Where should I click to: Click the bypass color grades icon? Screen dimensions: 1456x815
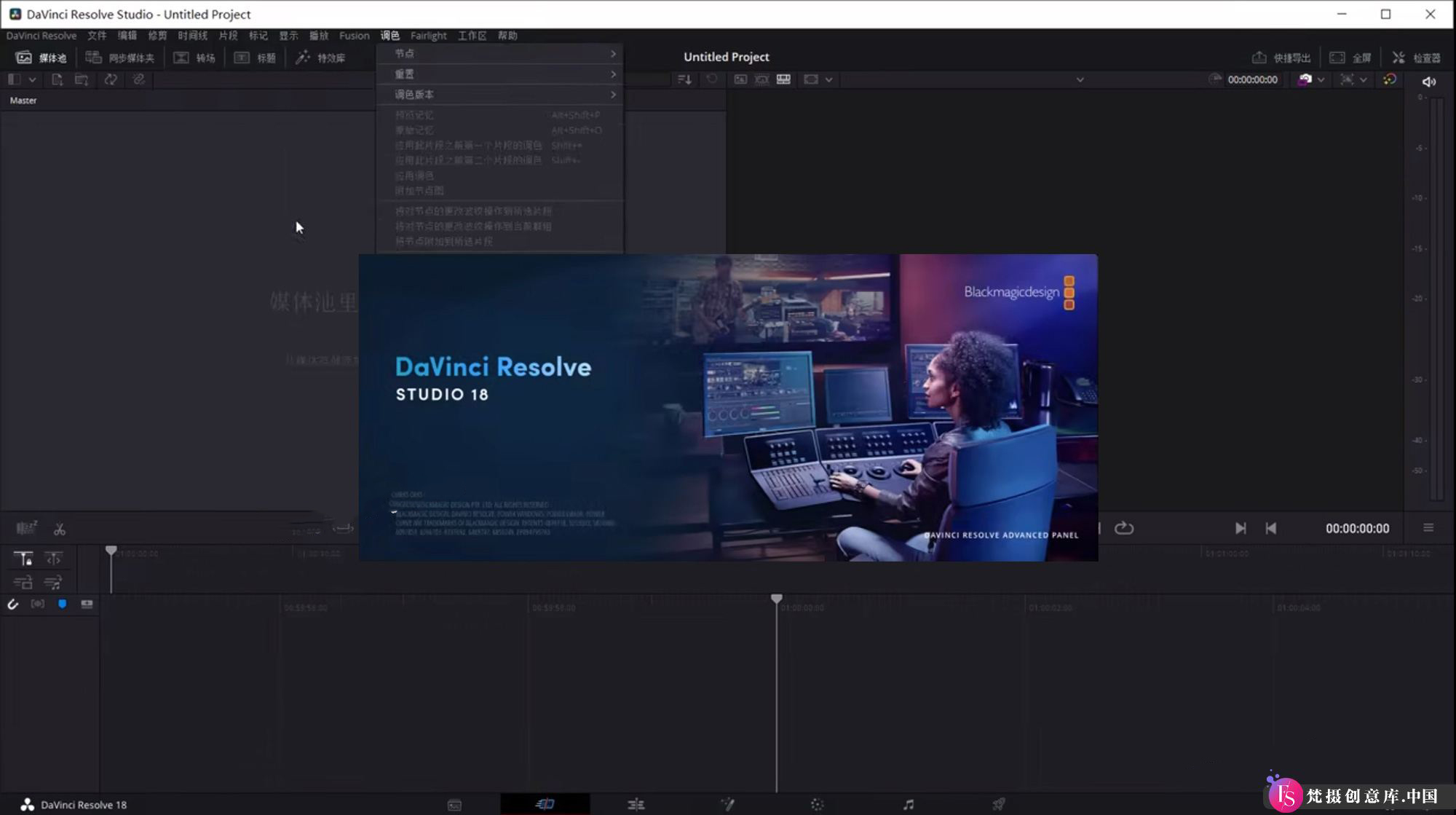[x=1305, y=79]
